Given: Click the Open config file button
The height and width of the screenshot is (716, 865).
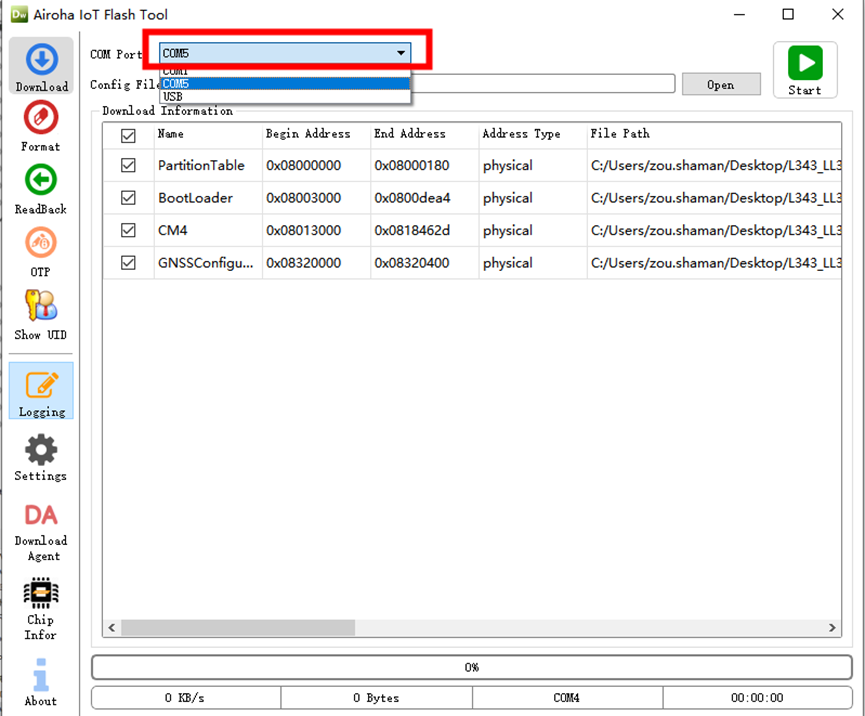Looking at the screenshot, I should pyautogui.click(x=720, y=85).
